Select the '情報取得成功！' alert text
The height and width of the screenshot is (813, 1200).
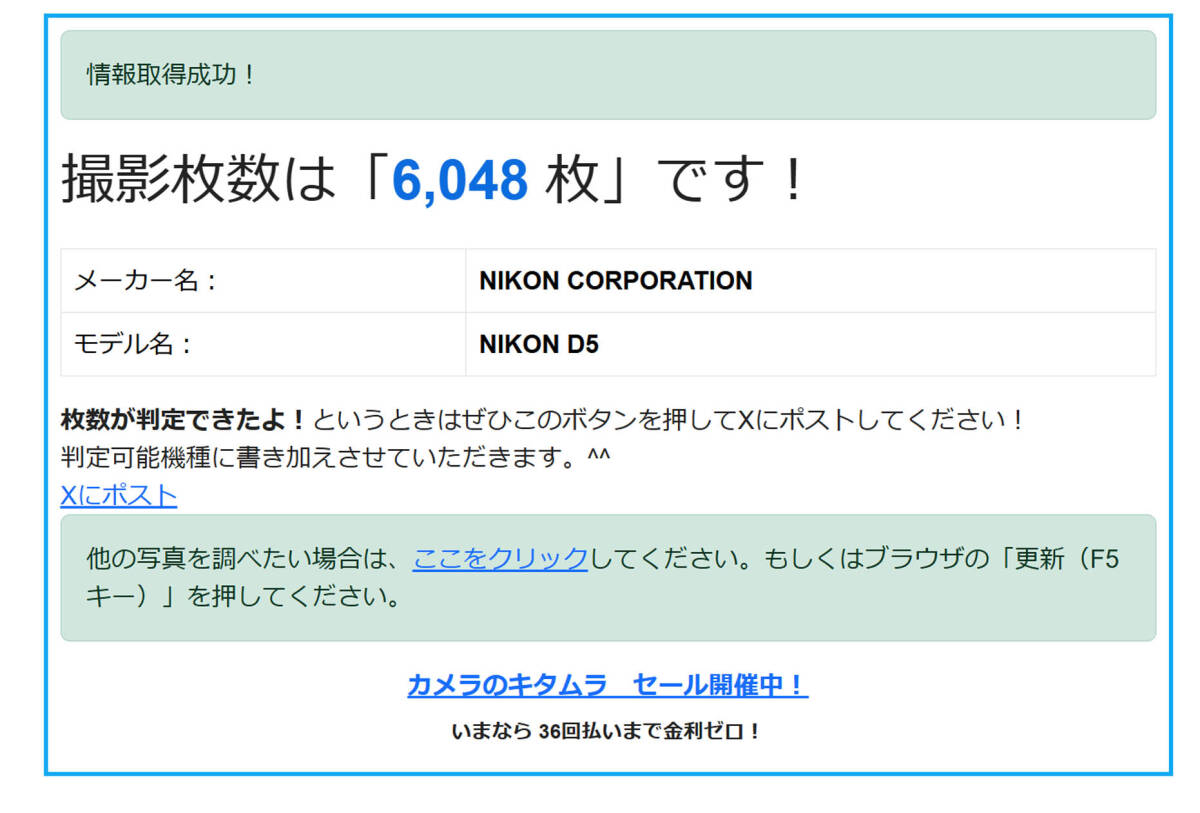point(171,75)
